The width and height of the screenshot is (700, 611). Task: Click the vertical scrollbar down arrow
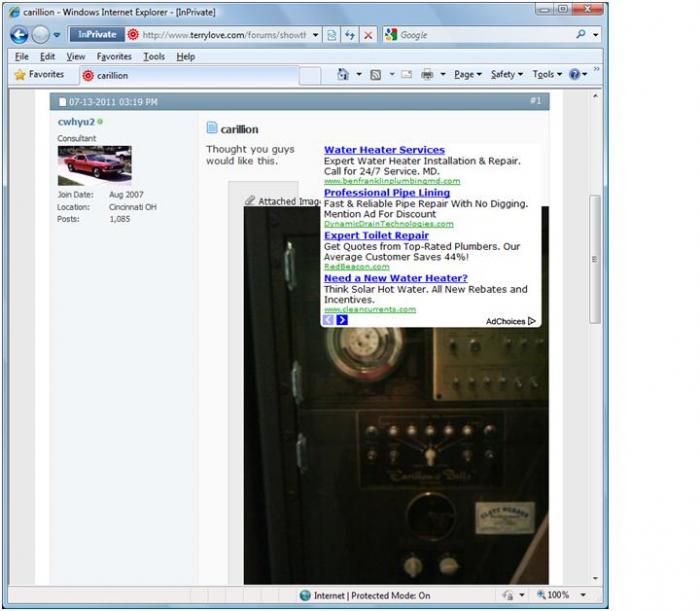(596, 578)
